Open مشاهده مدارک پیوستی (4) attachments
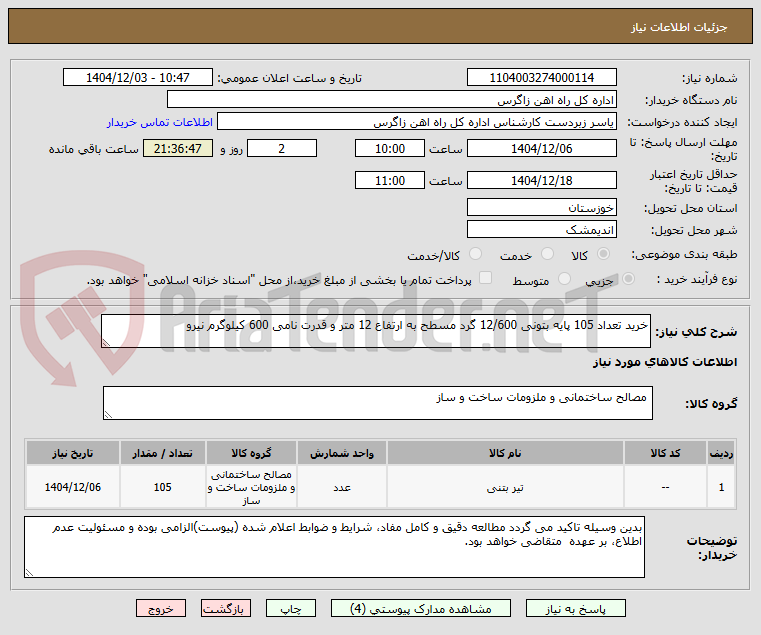The width and height of the screenshot is (761, 635). [420, 608]
